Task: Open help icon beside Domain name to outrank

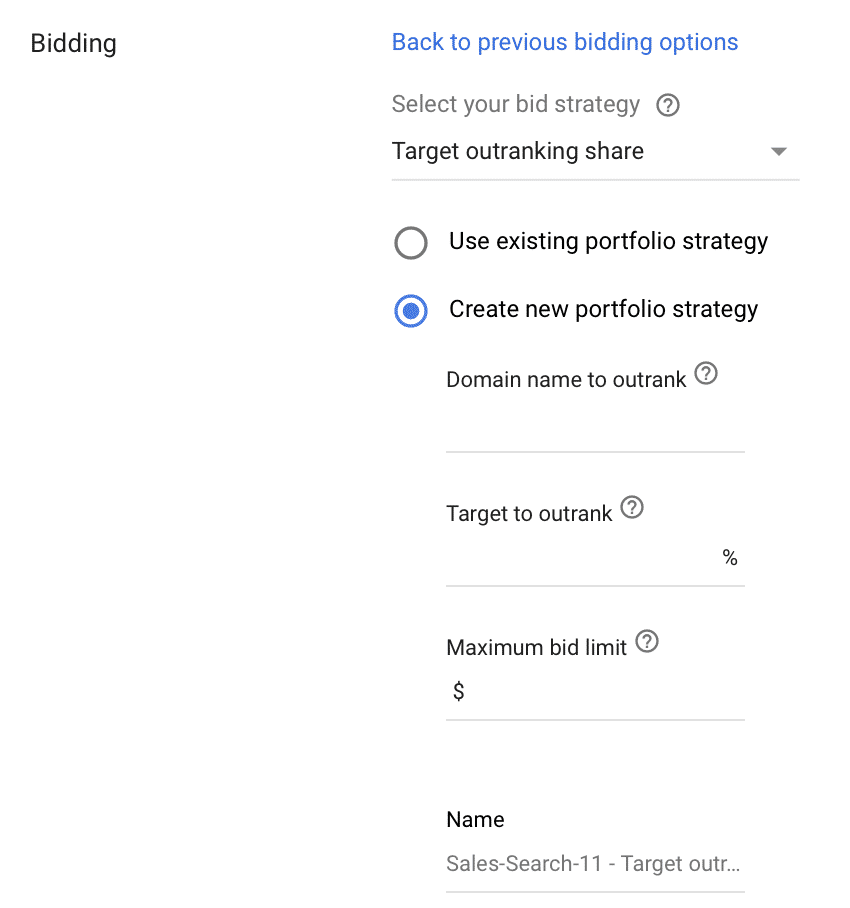Action: [x=706, y=374]
